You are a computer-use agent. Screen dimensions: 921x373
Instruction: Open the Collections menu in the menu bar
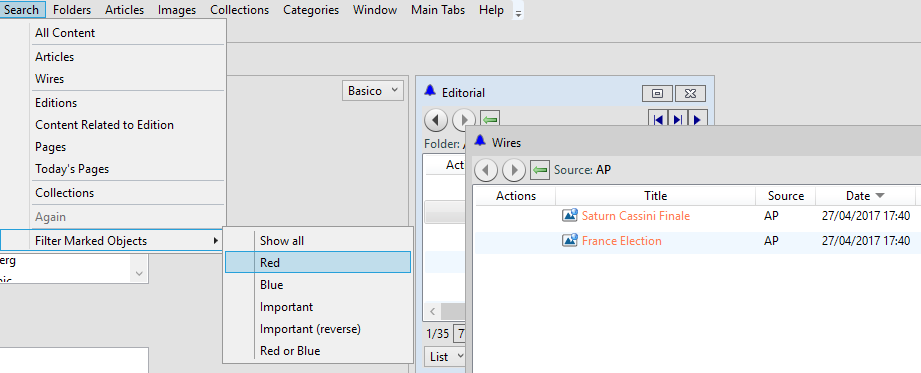click(240, 10)
